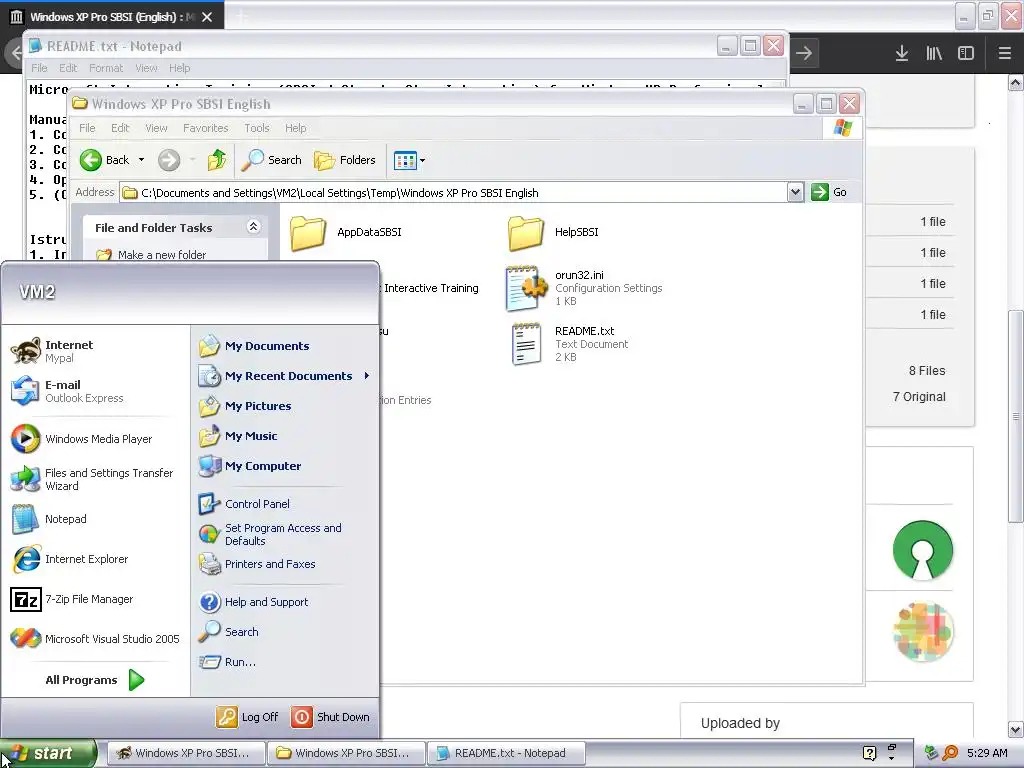Close the Windows XP Pro SBSI browser tab
1024x768 pixels.
click(x=207, y=17)
